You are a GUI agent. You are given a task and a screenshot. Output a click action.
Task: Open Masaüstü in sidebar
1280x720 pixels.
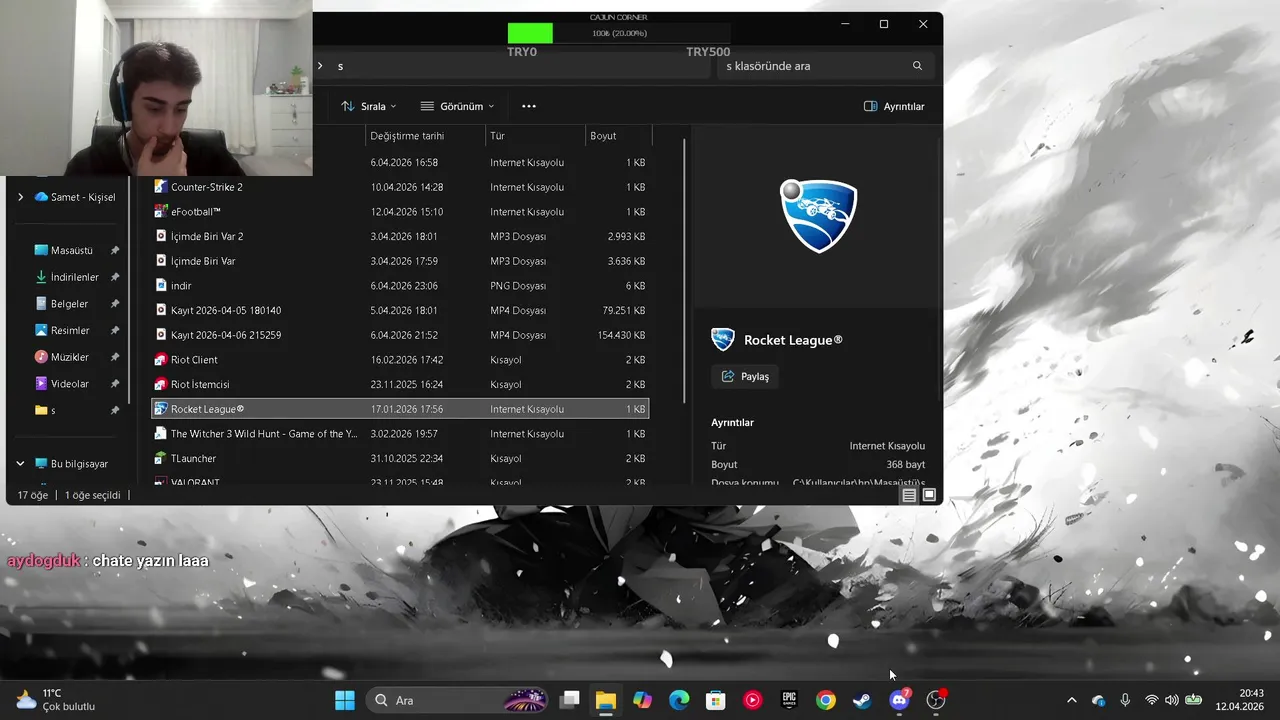tap(71, 250)
